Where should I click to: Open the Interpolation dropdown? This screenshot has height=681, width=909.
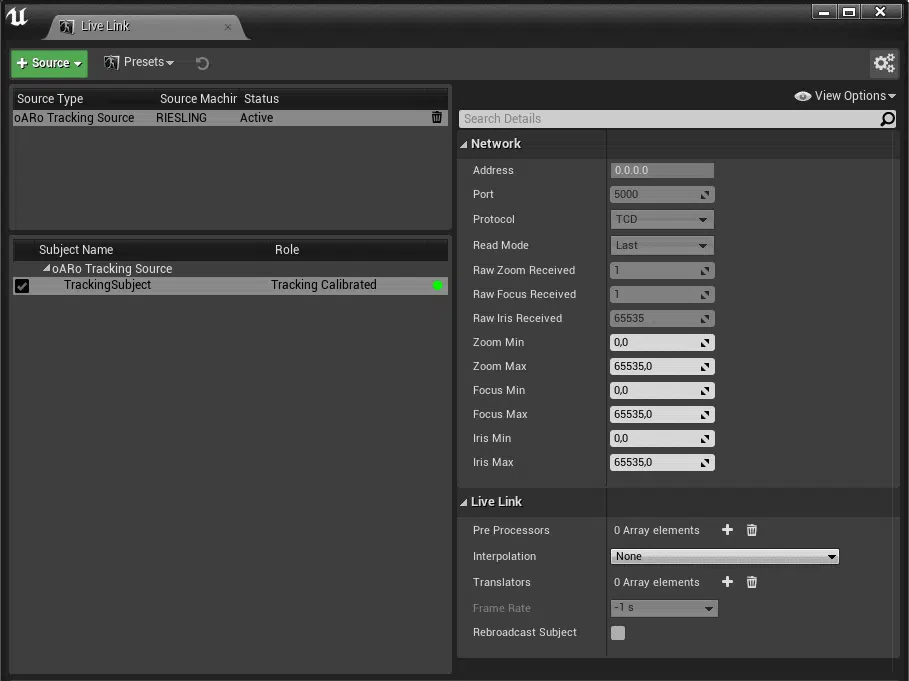[724, 556]
